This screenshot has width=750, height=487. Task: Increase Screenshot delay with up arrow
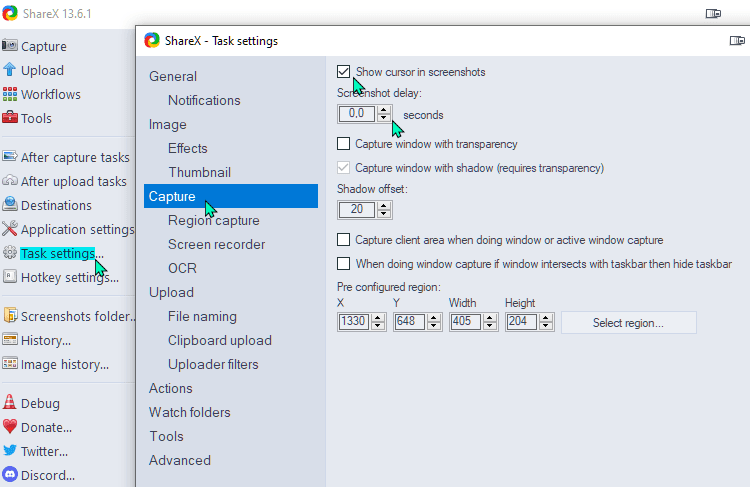point(384,110)
